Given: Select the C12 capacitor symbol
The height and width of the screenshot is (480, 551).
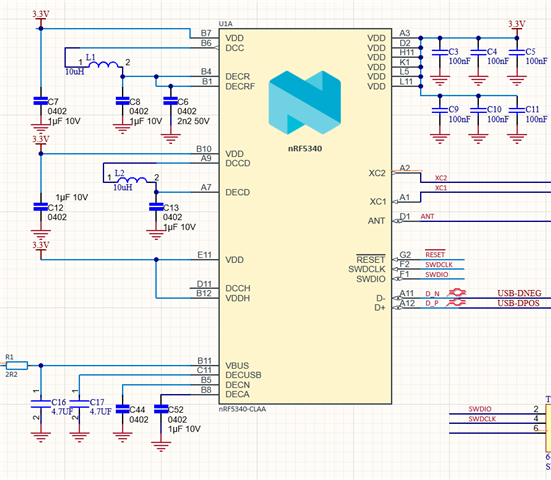Looking at the screenshot, I should [40, 207].
